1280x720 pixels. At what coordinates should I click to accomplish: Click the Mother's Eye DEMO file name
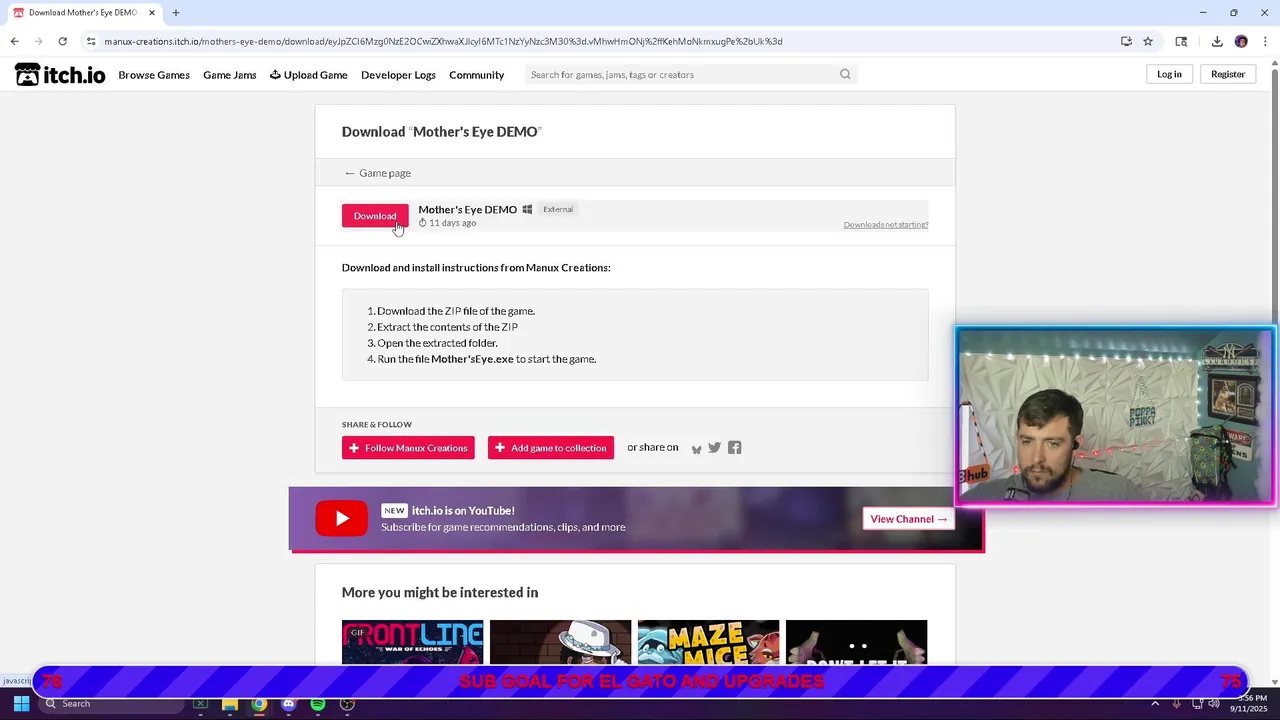(467, 210)
